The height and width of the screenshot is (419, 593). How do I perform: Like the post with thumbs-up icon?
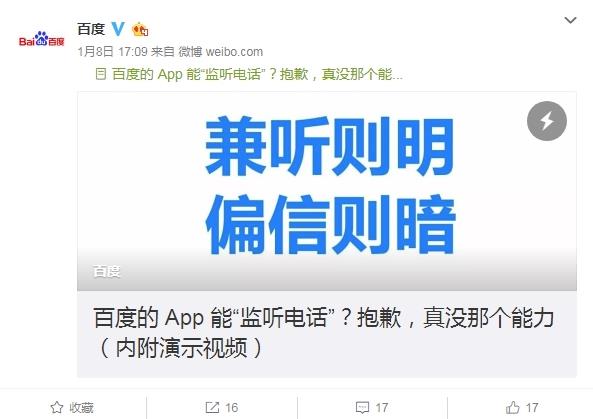tap(512, 407)
